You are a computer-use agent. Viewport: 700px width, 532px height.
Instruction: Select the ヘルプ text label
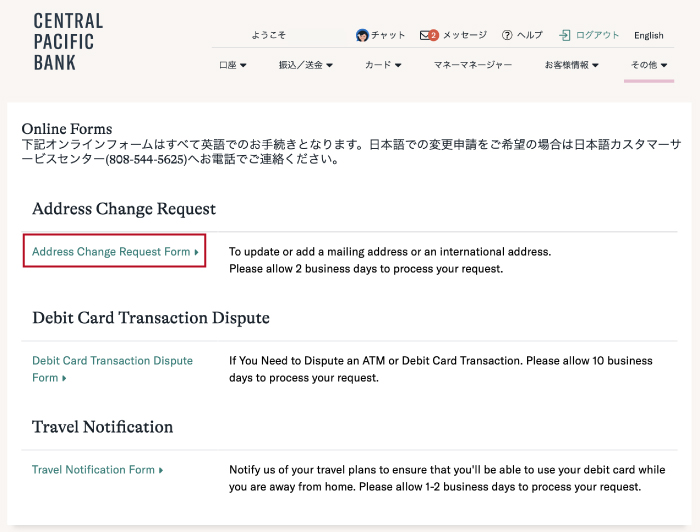(529, 35)
